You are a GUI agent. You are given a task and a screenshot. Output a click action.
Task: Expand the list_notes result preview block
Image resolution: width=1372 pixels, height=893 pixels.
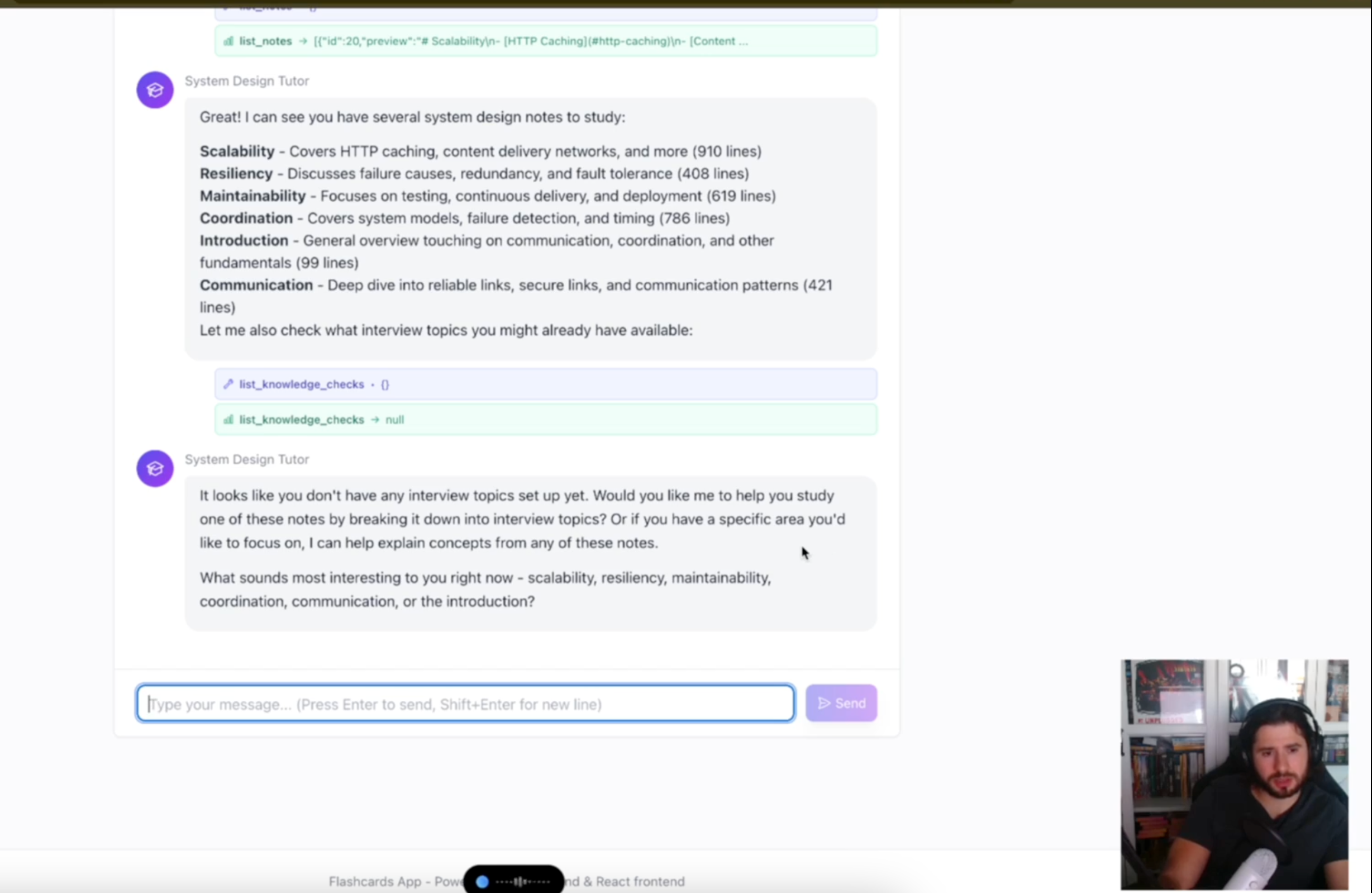[x=546, y=41]
